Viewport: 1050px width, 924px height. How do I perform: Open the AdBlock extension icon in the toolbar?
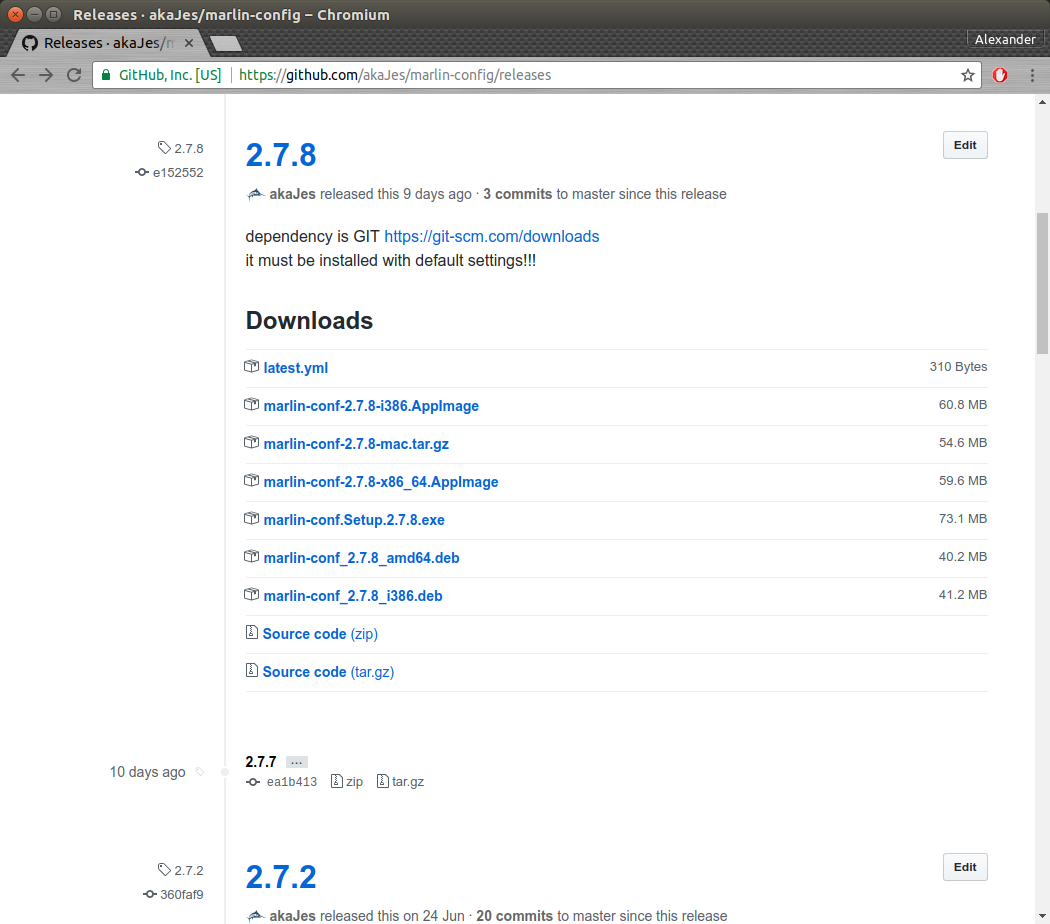coord(1000,74)
